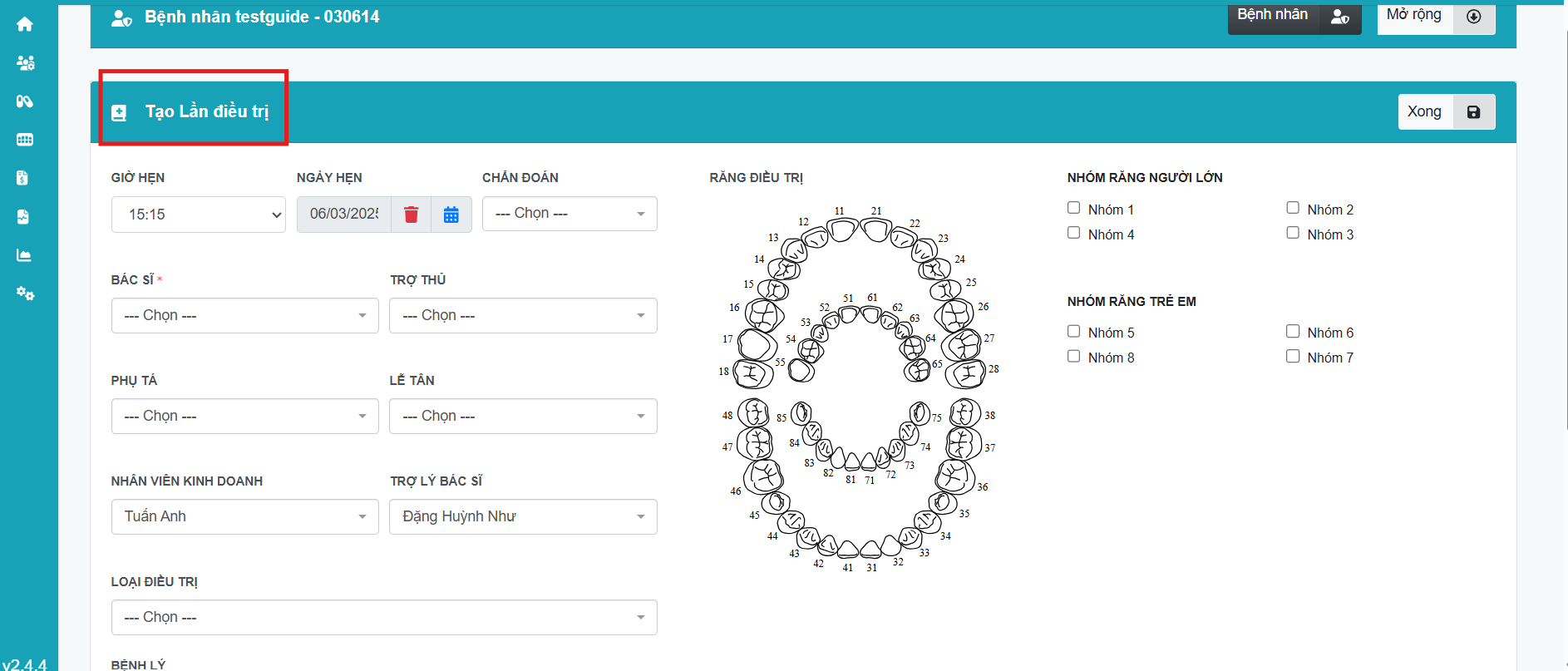Image resolution: width=1568 pixels, height=671 pixels.
Task: Open the calendar date picker icon
Action: coord(451,215)
